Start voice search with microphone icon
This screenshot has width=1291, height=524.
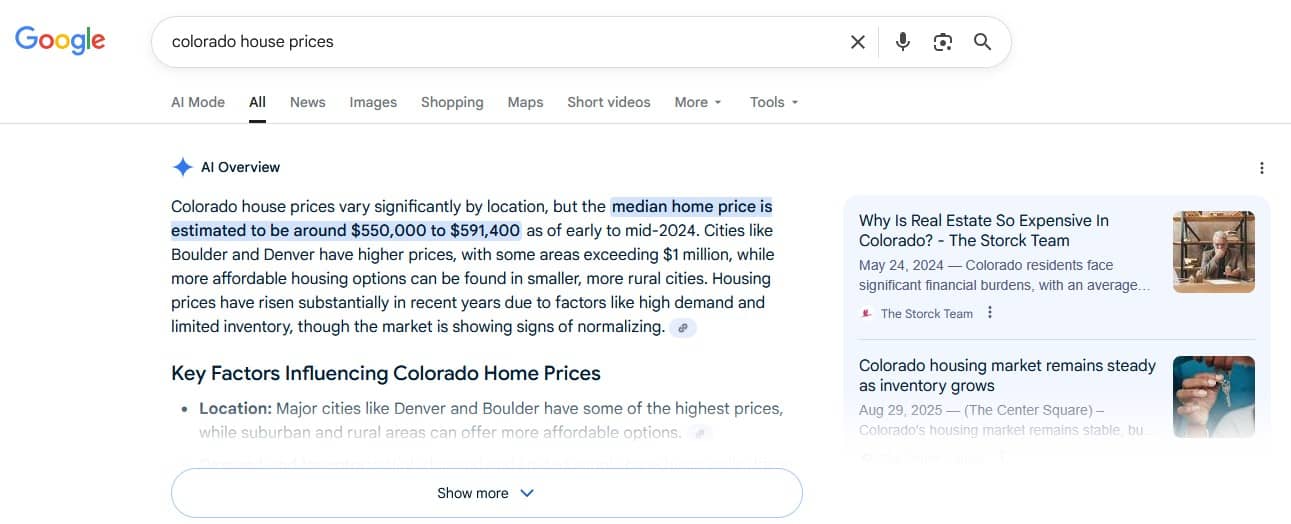pos(902,42)
